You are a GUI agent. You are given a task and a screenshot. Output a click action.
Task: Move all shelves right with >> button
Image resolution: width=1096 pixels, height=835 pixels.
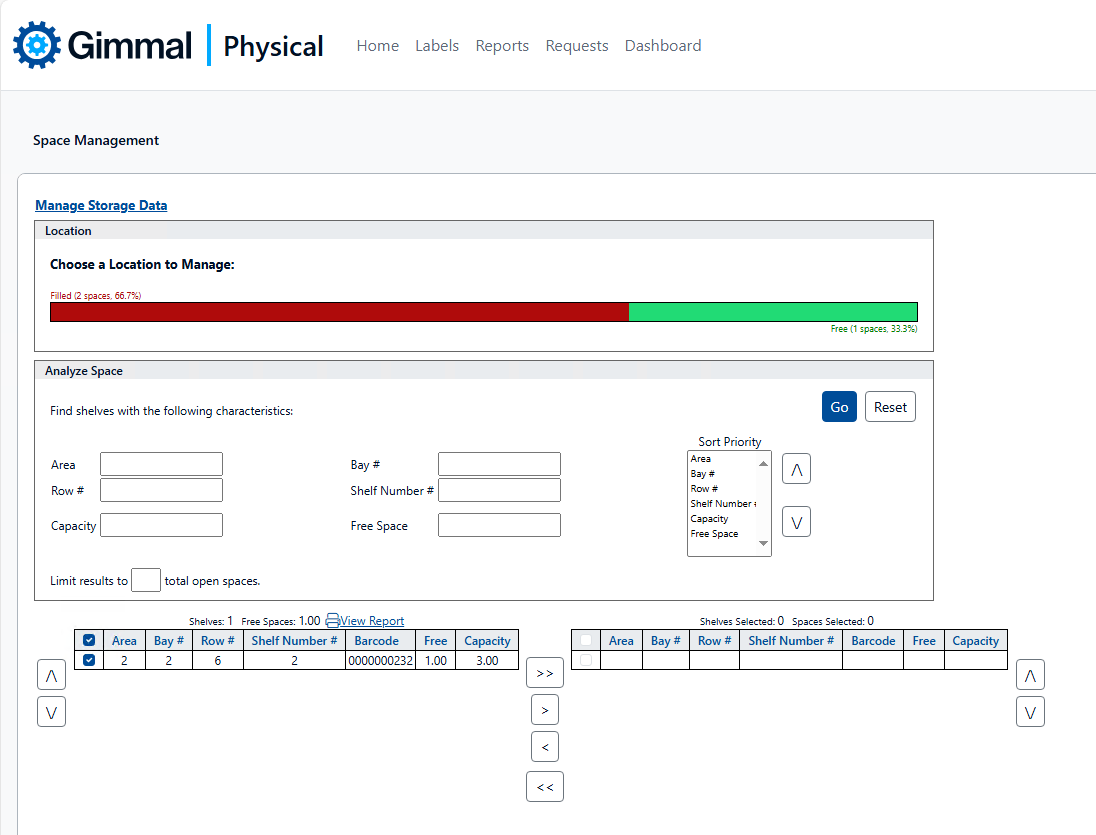tap(545, 673)
